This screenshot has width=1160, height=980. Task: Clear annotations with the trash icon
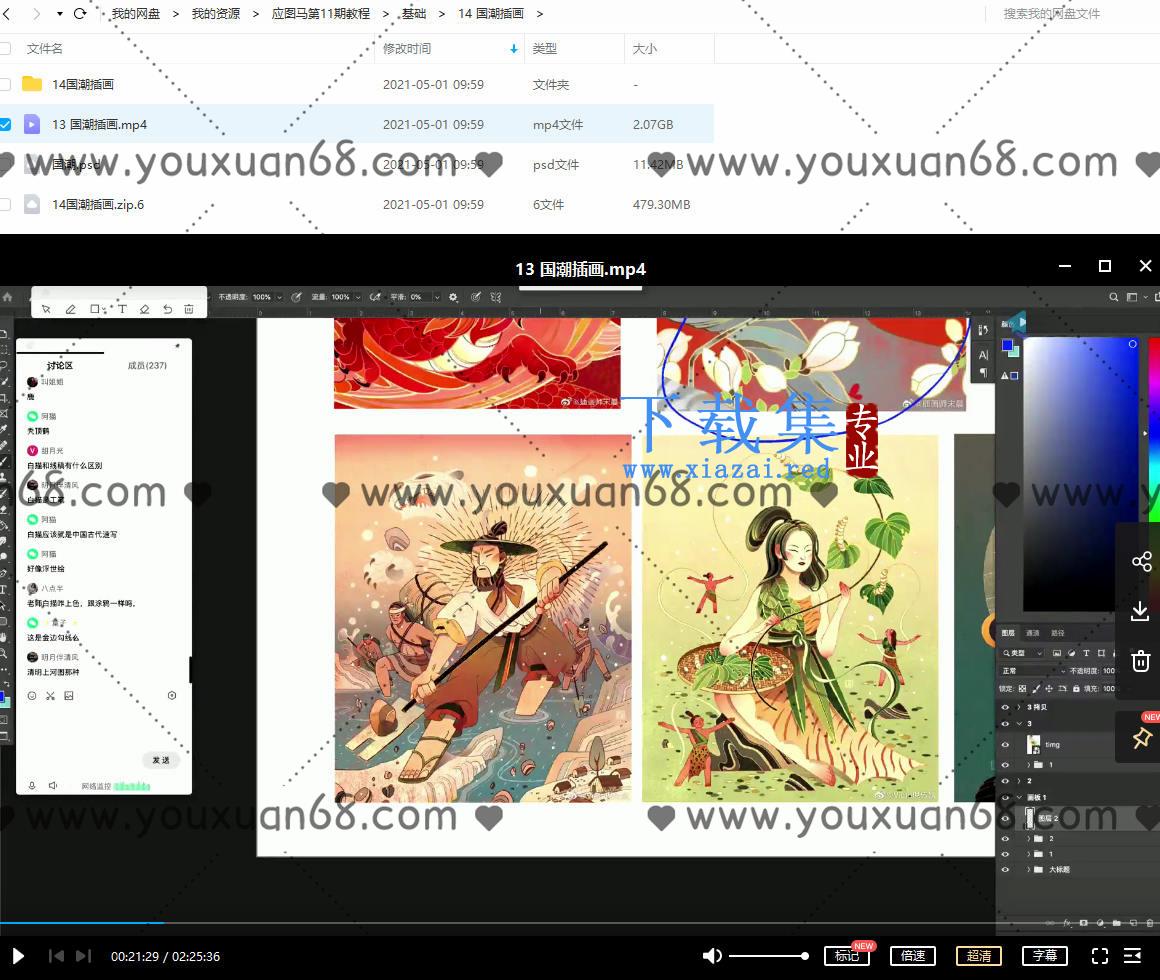[x=189, y=309]
